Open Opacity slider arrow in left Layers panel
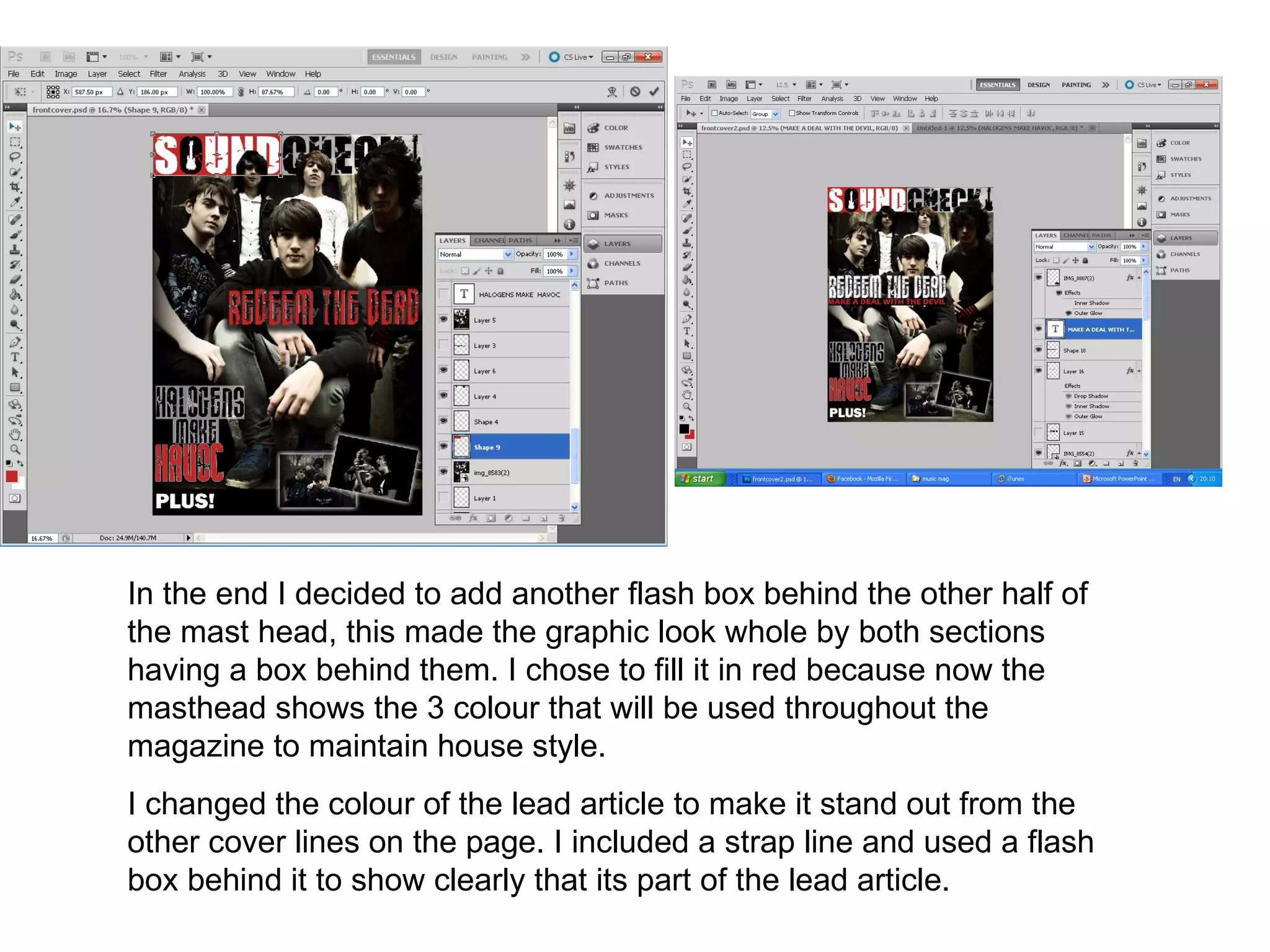Image resolution: width=1270 pixels, height=952 pixels. 571,254
